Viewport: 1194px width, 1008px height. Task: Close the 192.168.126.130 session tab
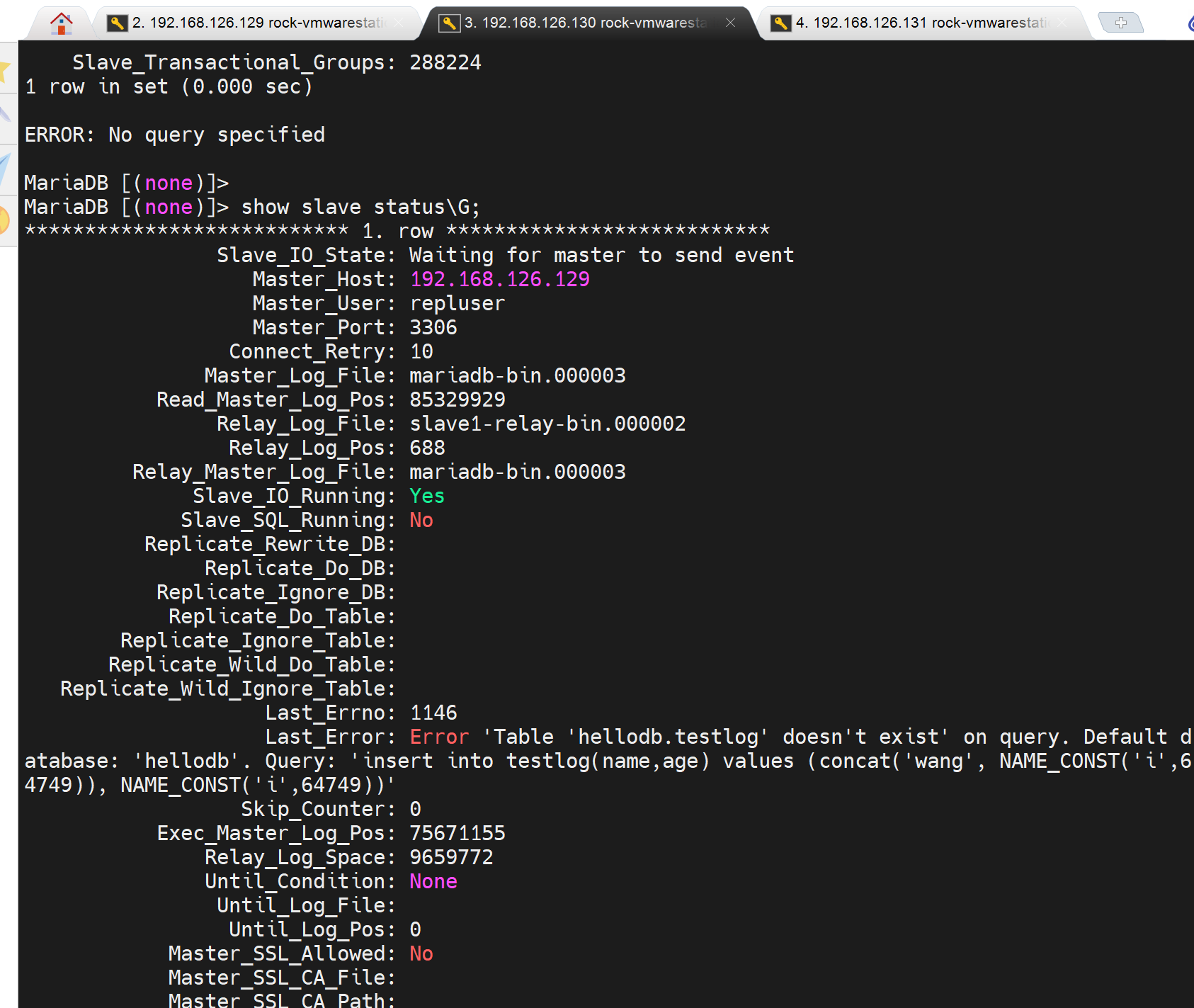[730, 23]
